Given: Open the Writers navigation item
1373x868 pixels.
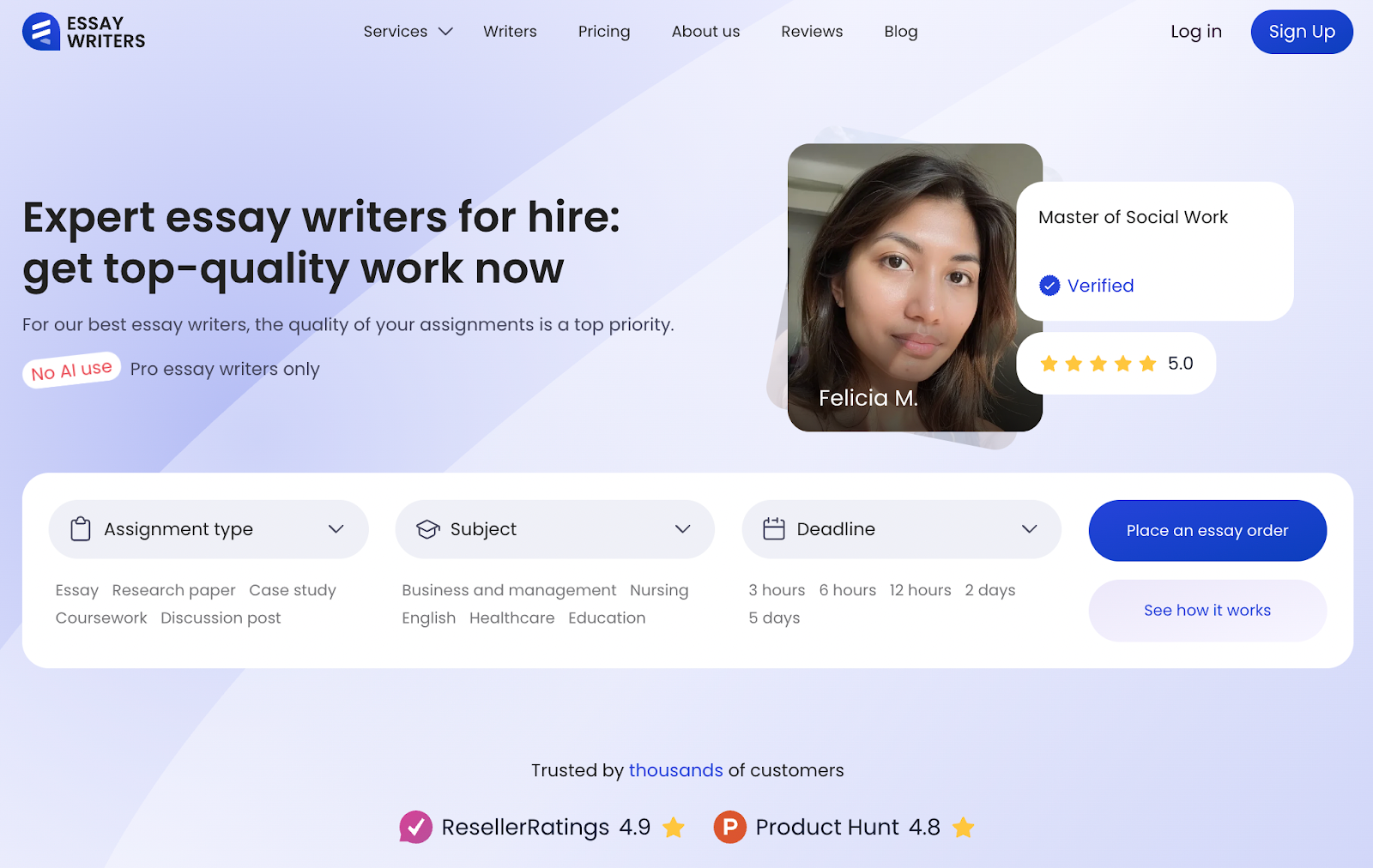Looking at the screenshot, I should [510, 32].
